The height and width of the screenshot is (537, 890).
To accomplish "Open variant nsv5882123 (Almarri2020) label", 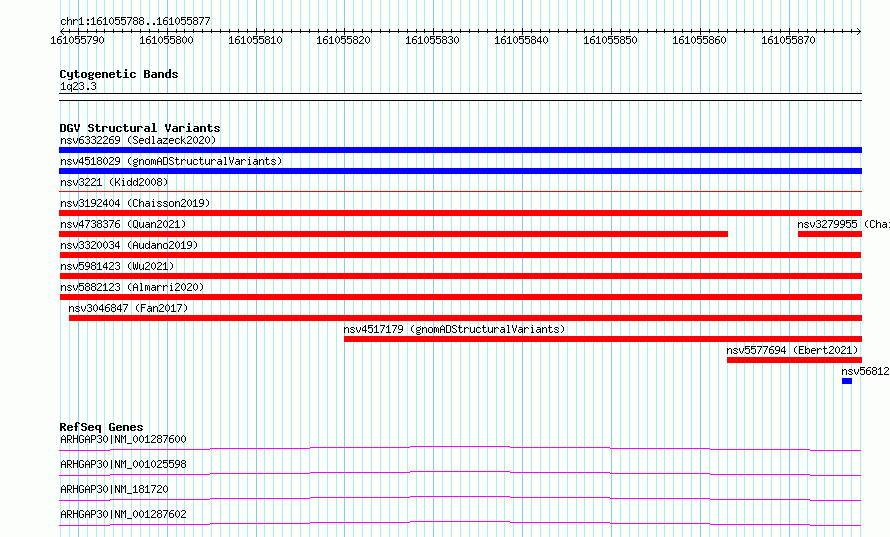I will pyautogui.click(x=132, y=287).
